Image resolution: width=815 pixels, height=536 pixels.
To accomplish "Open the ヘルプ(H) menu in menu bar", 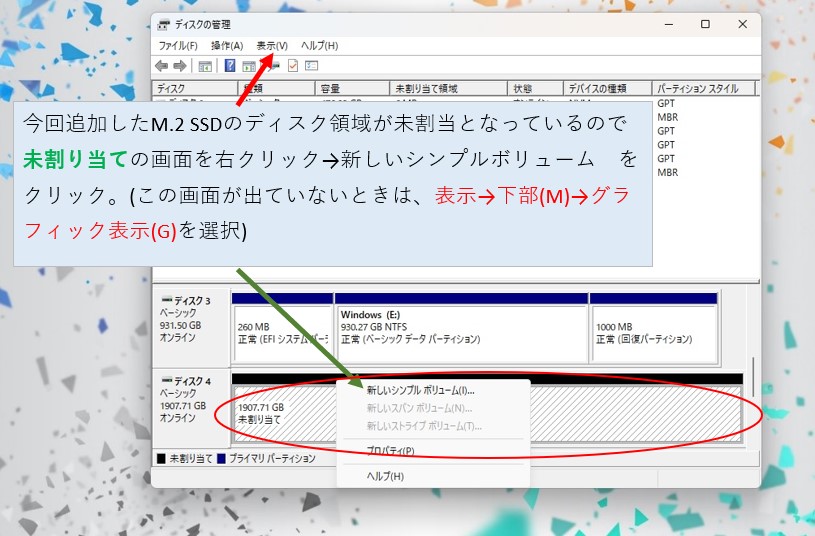I will 319,46.
